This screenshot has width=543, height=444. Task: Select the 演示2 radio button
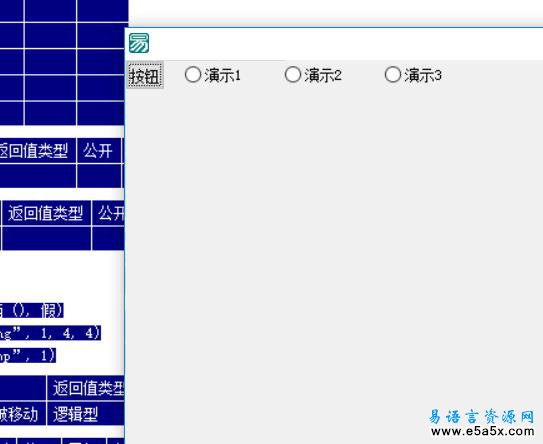[x=313, y=75]
